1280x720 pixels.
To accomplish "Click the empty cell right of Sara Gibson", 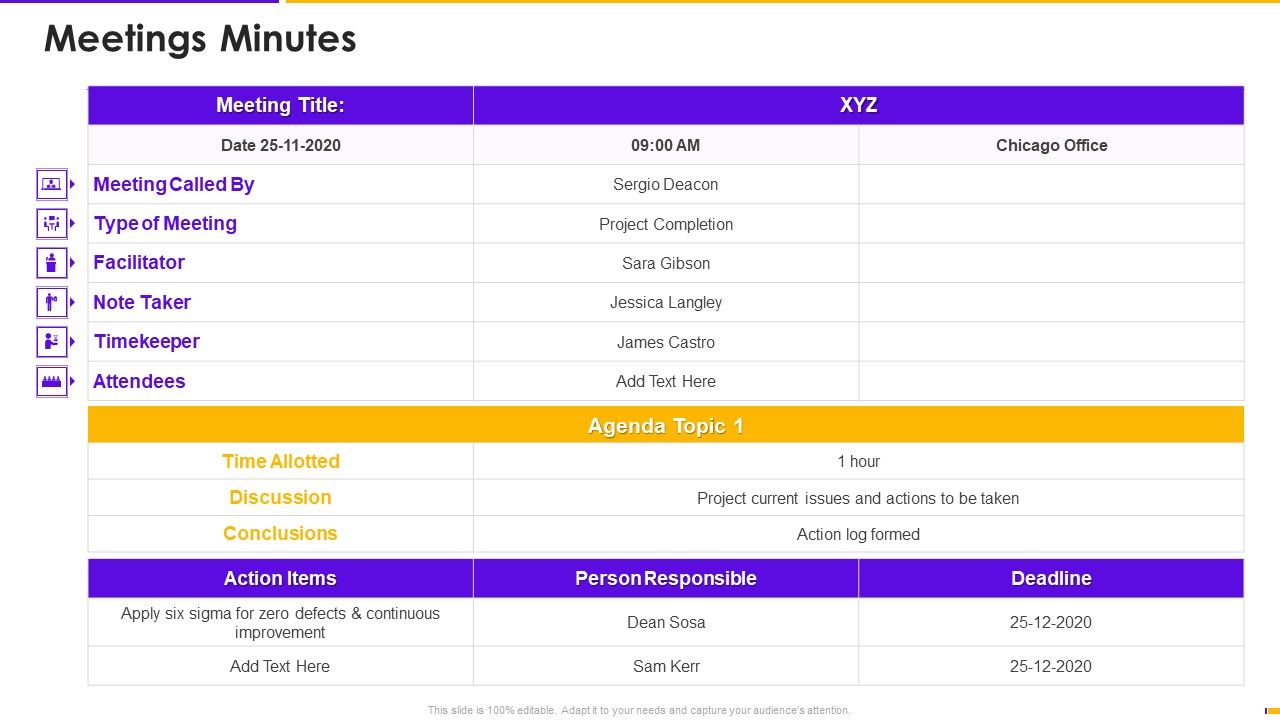I will (1052, 263).
